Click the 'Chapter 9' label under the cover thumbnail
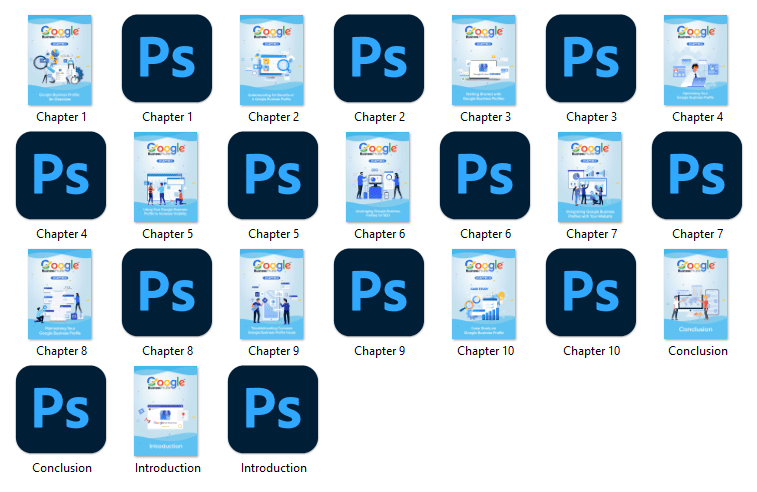 [274, 351]
